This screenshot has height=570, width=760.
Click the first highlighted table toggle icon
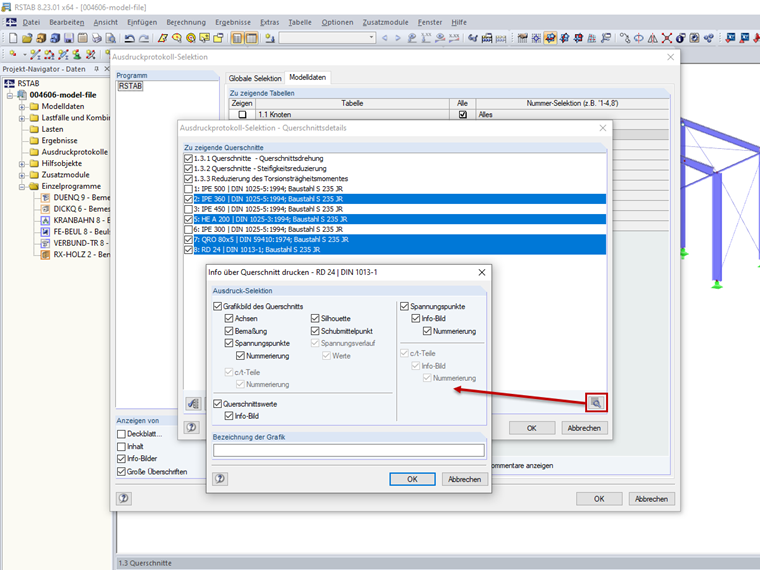tap(237, 38)
